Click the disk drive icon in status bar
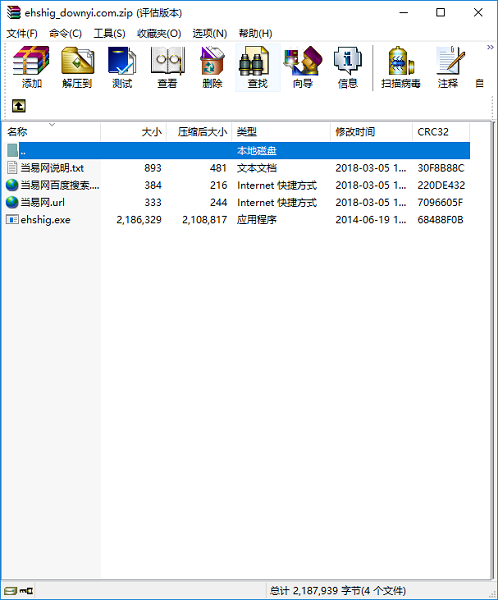Image resolution: width=498 pixels, height=600 pixels. tap(10, 590)
